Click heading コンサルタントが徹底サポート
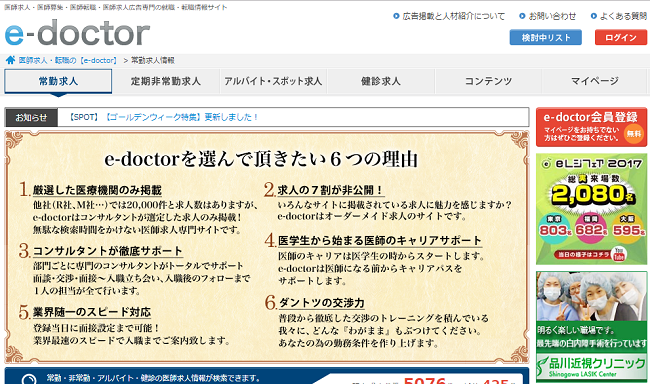Image resolution: width=650 pixels, height=384 pixels. click(x=107, y=251)
